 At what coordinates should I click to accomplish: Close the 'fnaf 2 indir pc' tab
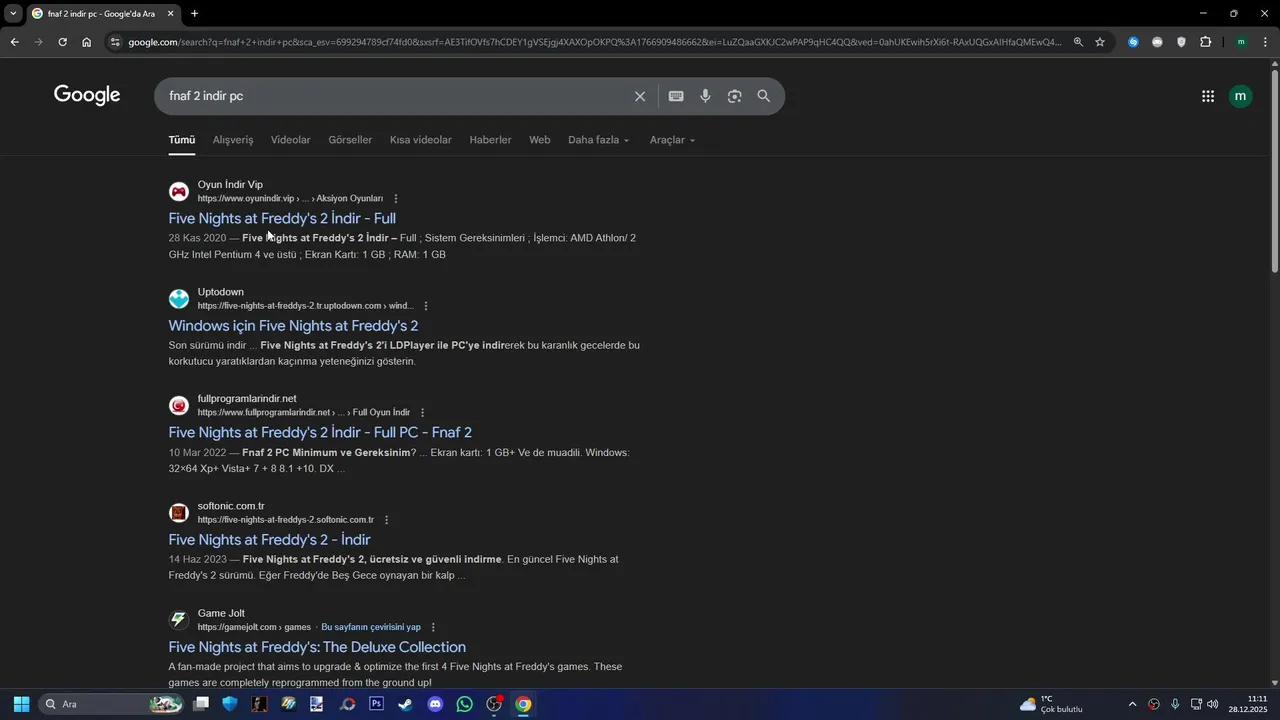[170, 14]
